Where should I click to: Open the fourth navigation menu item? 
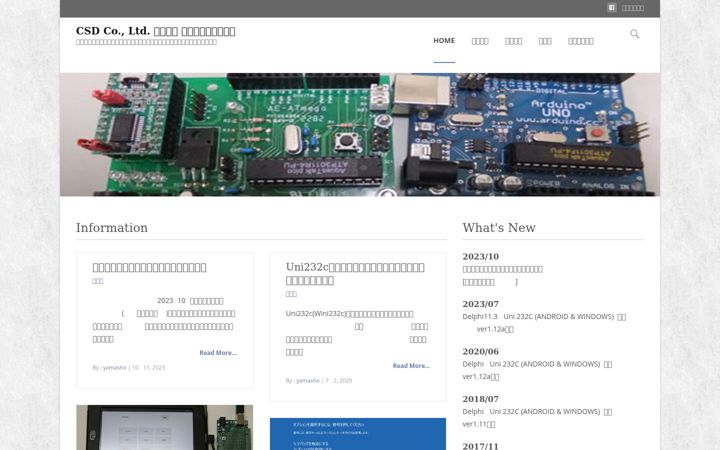pos(545,41)
